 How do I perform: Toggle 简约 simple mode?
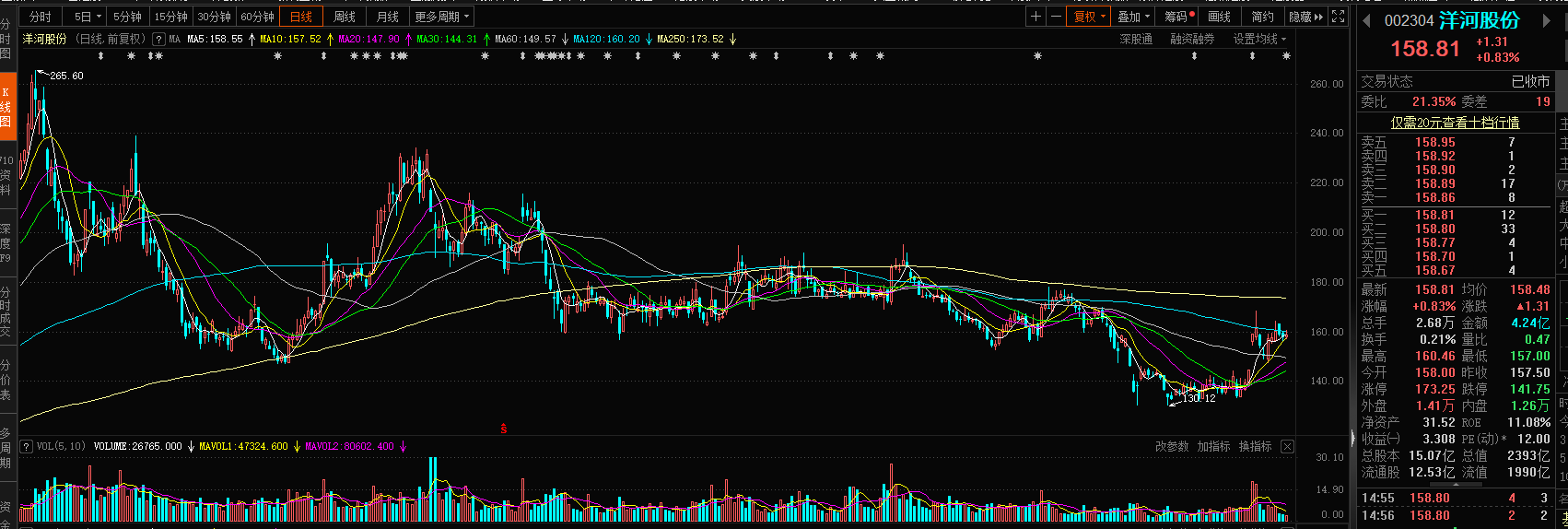[1262, 17]
